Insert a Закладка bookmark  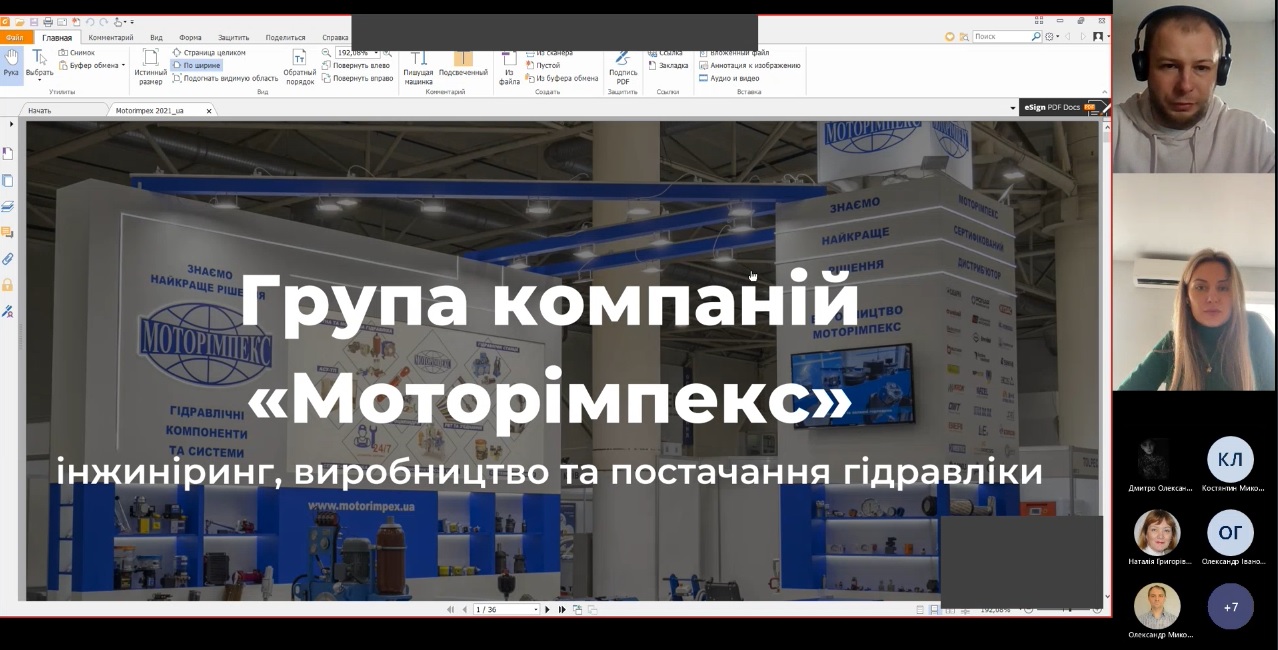668,65
